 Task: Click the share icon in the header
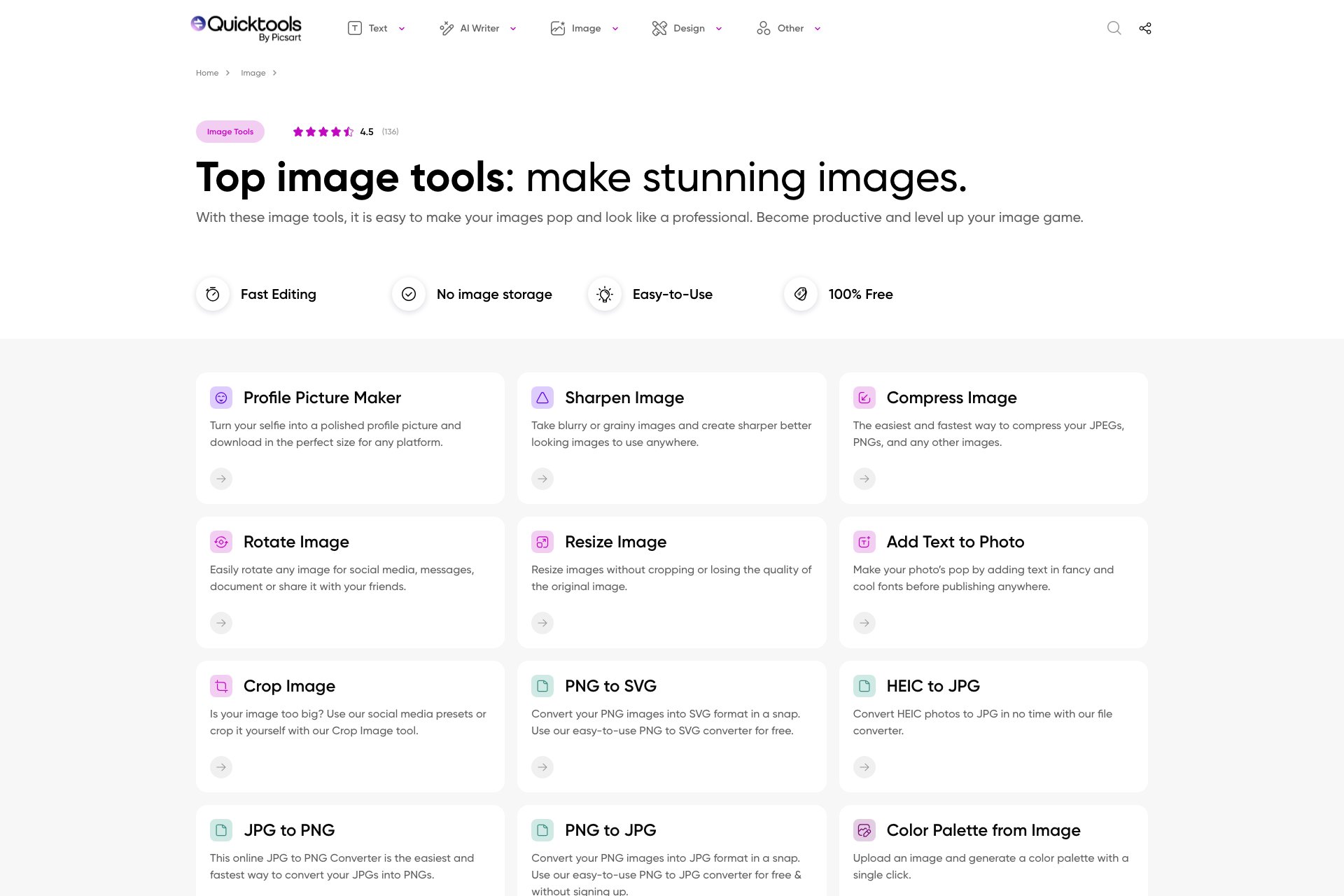(1145, 28)
